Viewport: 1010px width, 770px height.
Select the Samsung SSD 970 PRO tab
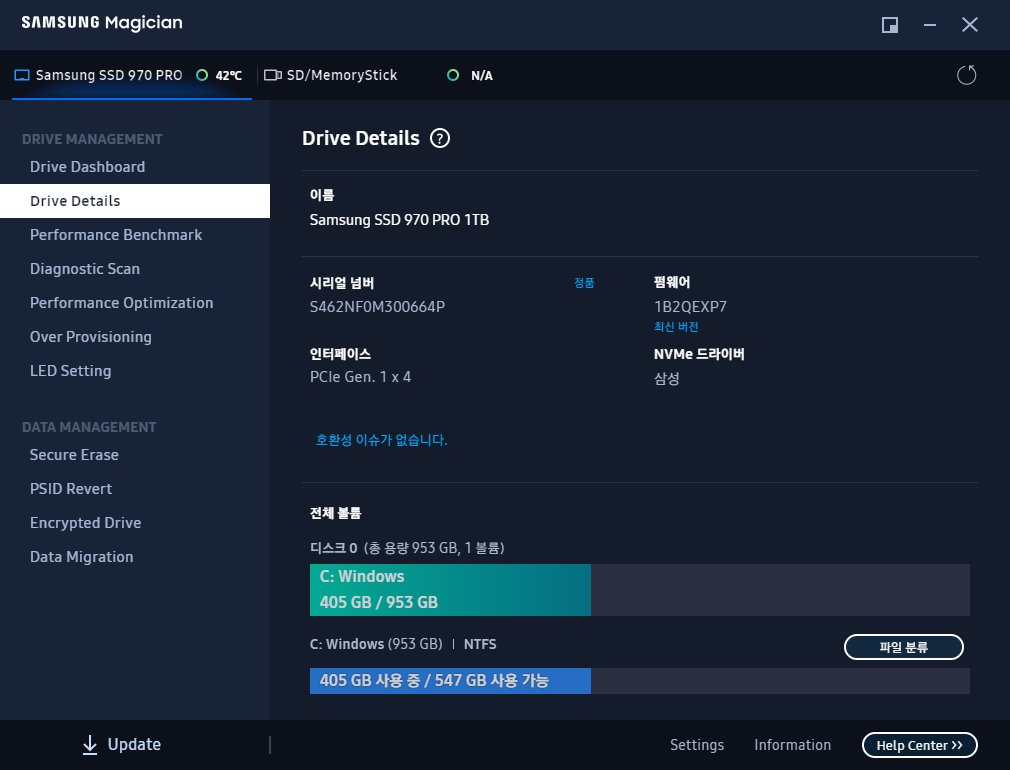coord(131,75)
